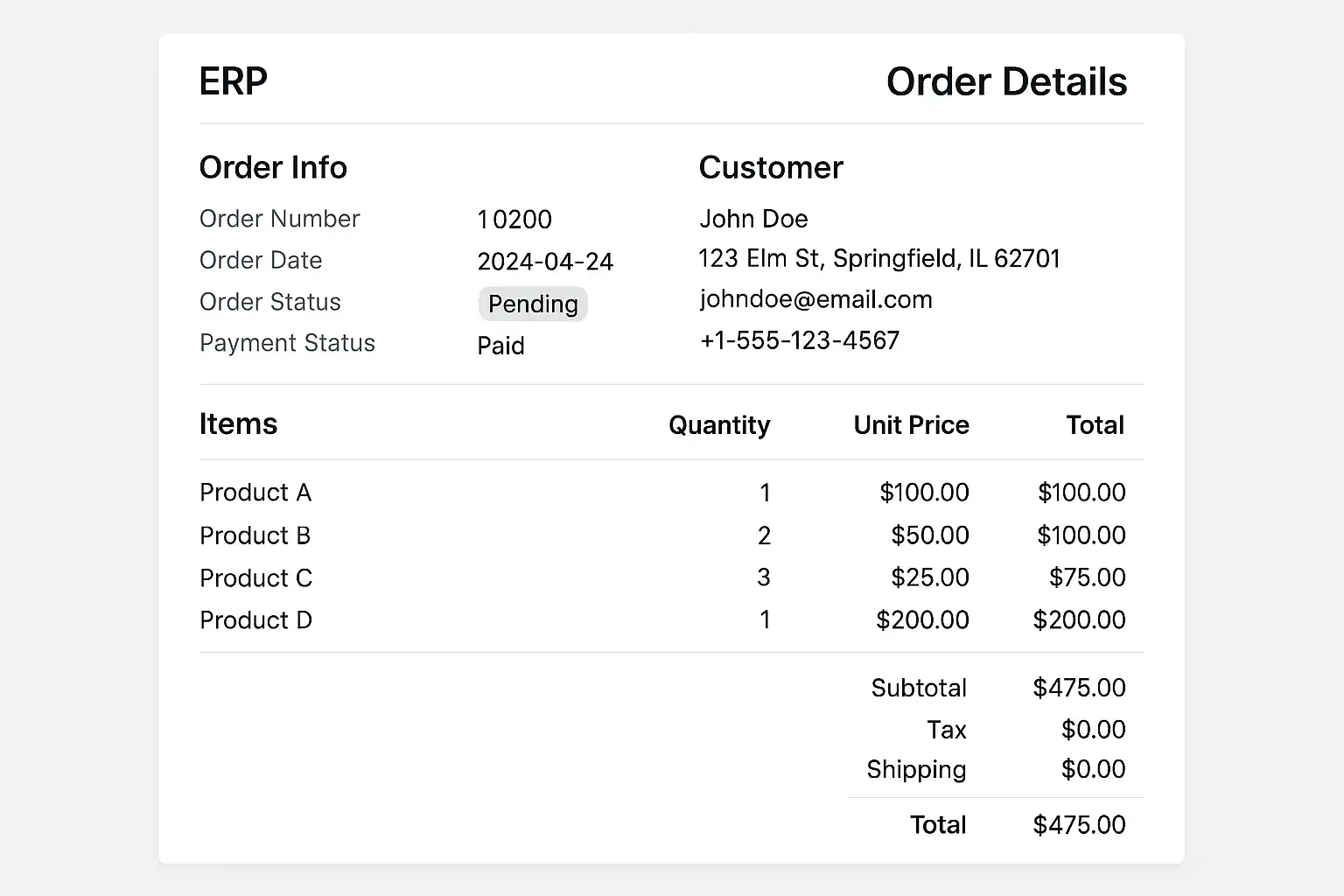
Task: Click the customer name John Doe
Action: (753, 219)
